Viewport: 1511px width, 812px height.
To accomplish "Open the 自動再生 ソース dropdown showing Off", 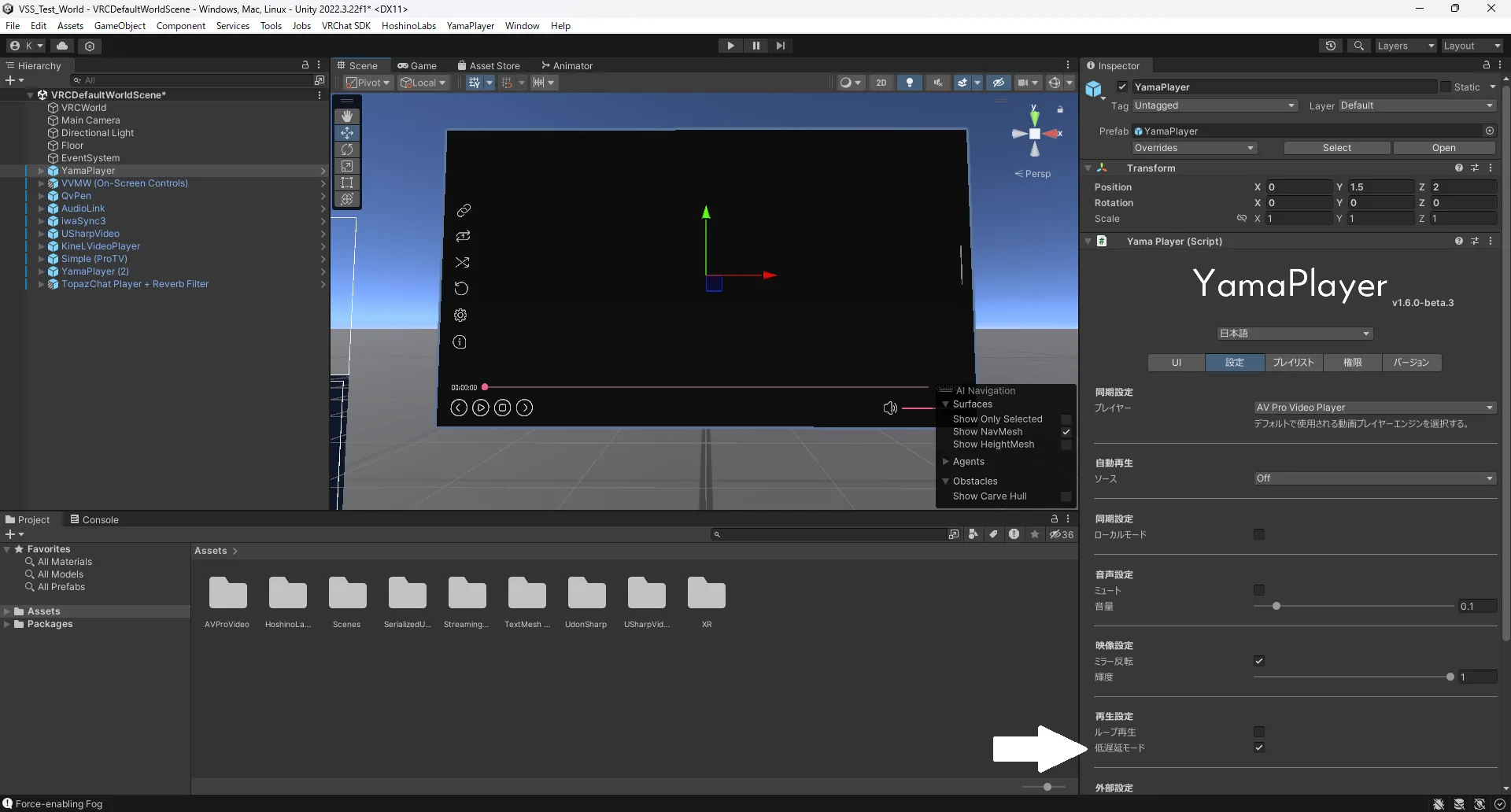I will (1375, 478).
